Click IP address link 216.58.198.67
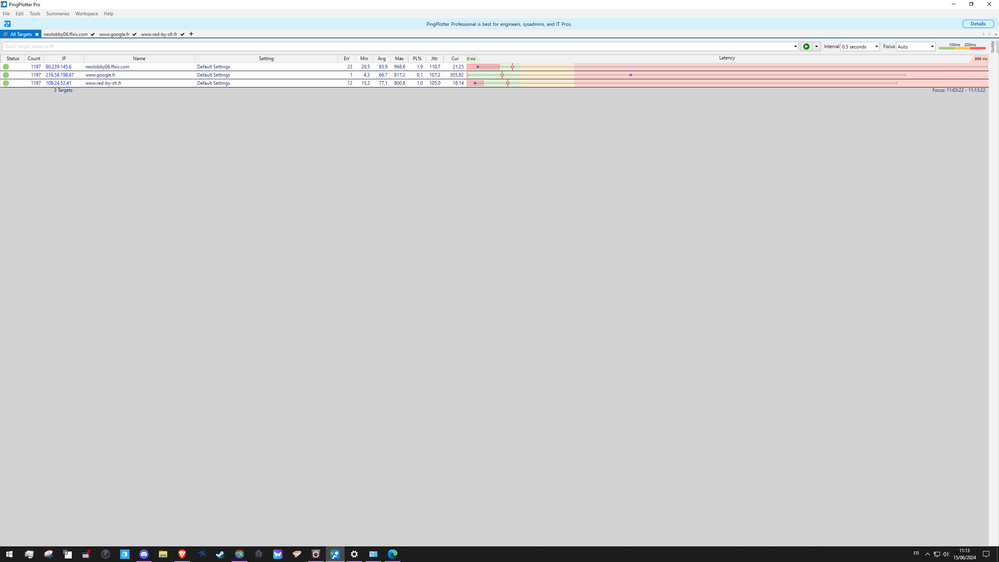Viewport: 999px width, 562px height. tap(59, 75)
